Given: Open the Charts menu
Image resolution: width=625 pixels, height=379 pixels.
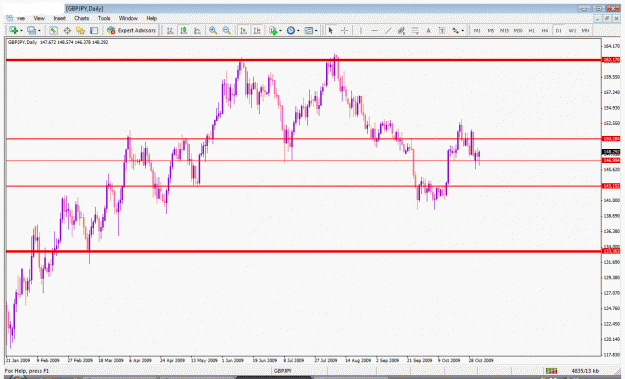Looking at the screenshot, I should 81,18.
